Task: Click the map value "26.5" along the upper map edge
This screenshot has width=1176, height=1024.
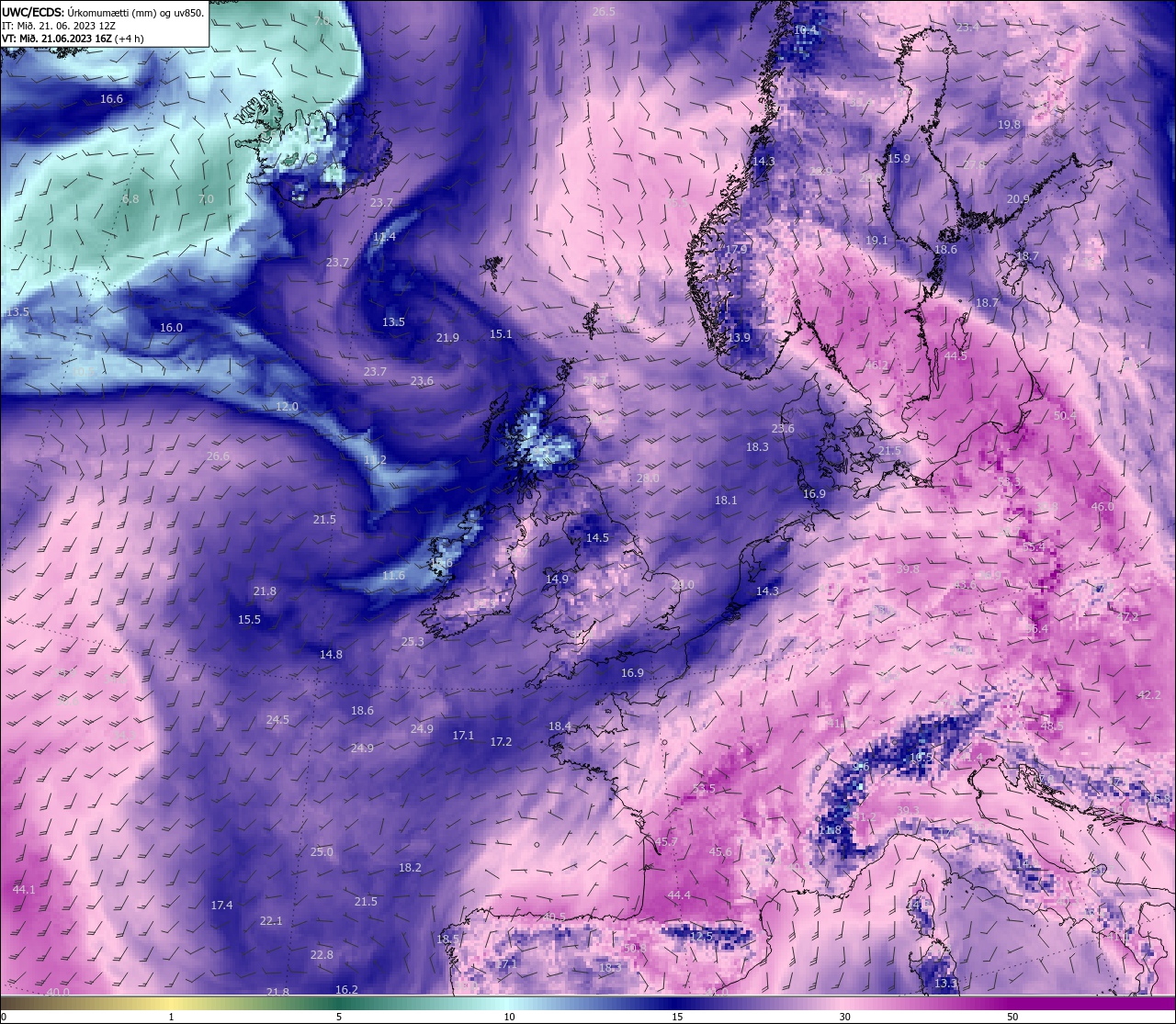Action: click(x=604, y=12)
